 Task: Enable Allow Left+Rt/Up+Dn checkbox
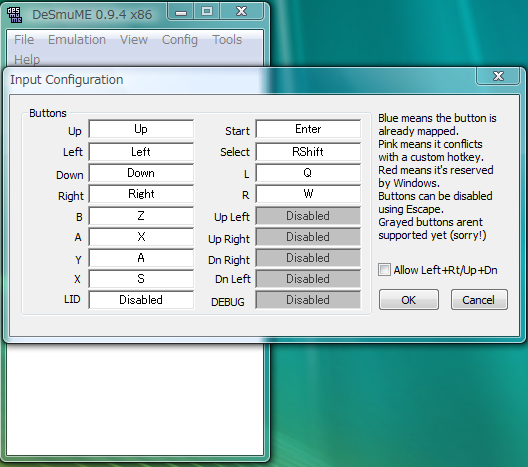tap(384, 270)
